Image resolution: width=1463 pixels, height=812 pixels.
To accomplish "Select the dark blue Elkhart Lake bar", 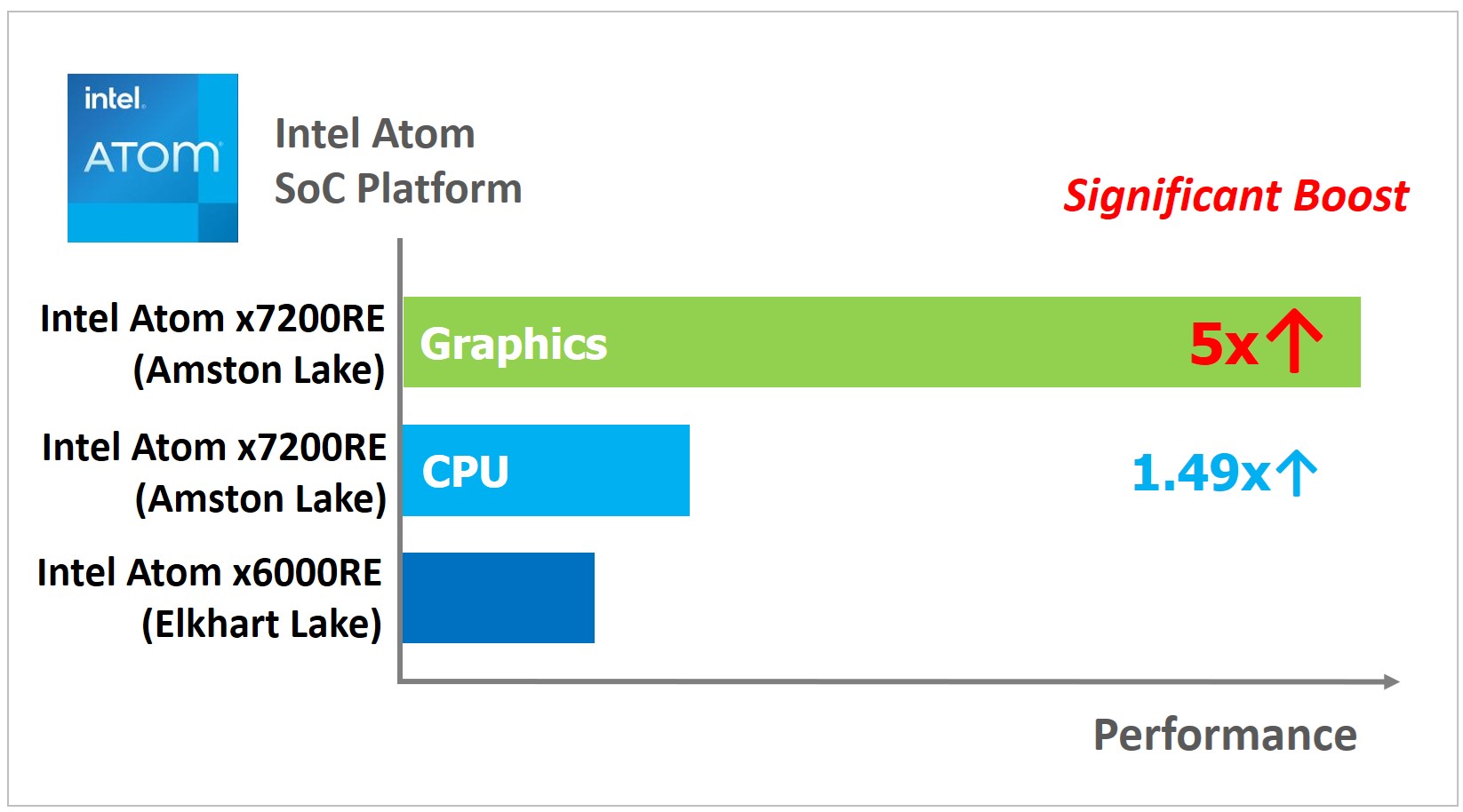I will (499, 598).
